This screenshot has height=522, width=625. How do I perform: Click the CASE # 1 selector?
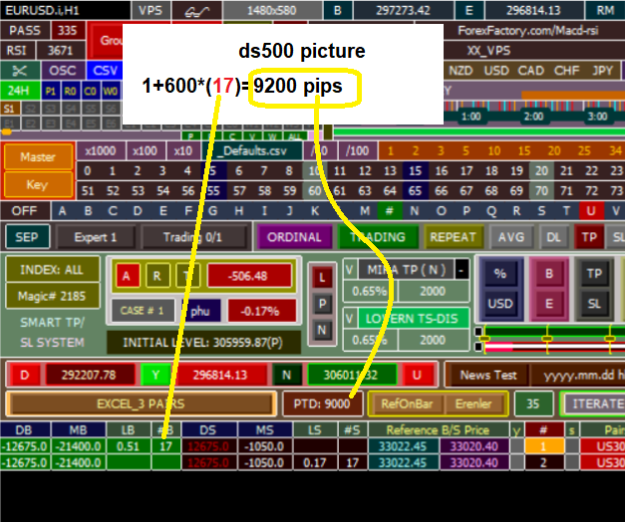point(142,310)
